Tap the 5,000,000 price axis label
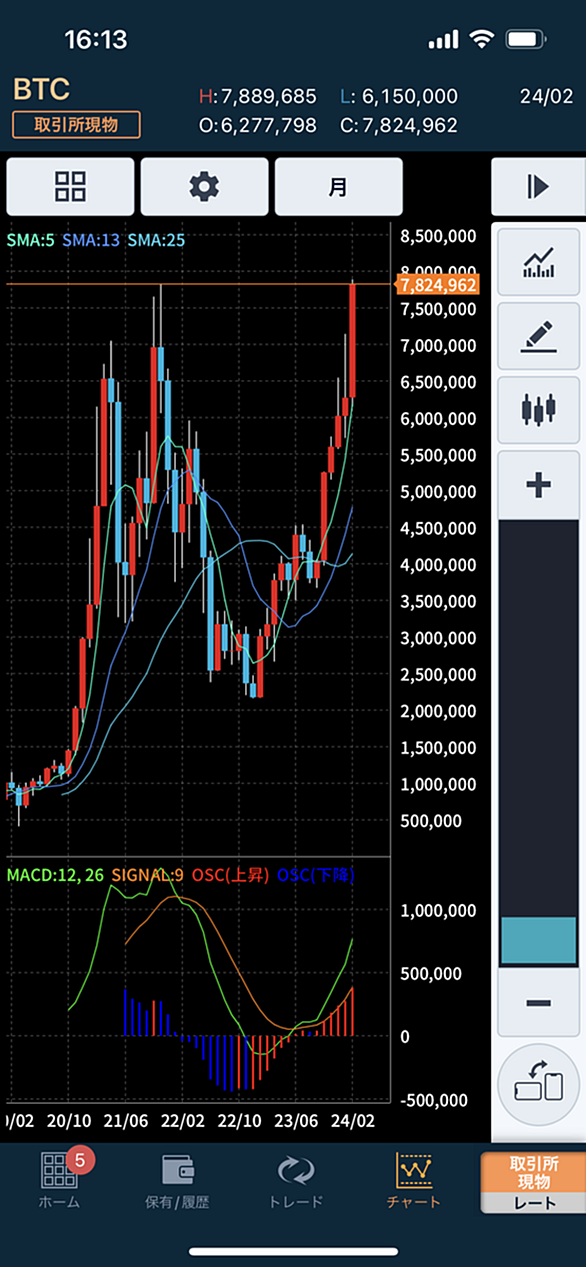 point(437,492)
